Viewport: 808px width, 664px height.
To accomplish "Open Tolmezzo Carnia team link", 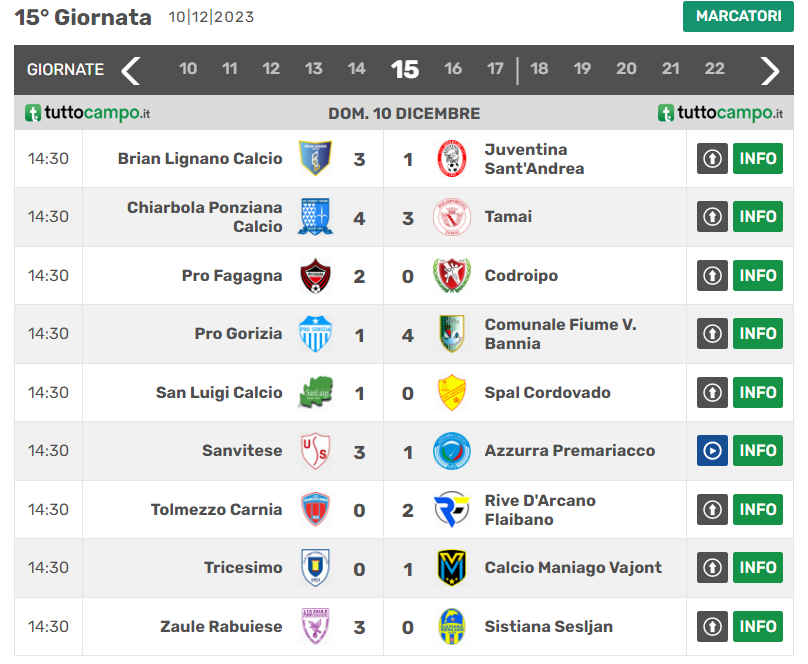I will (216, 509).
